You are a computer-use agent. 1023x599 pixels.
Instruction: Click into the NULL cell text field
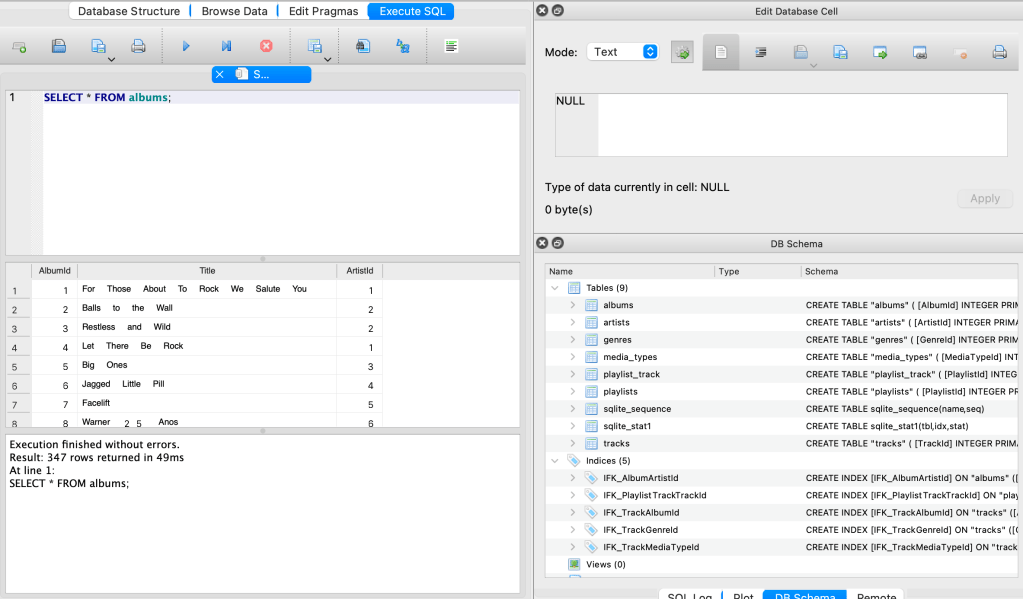click(x=780, y=125)
